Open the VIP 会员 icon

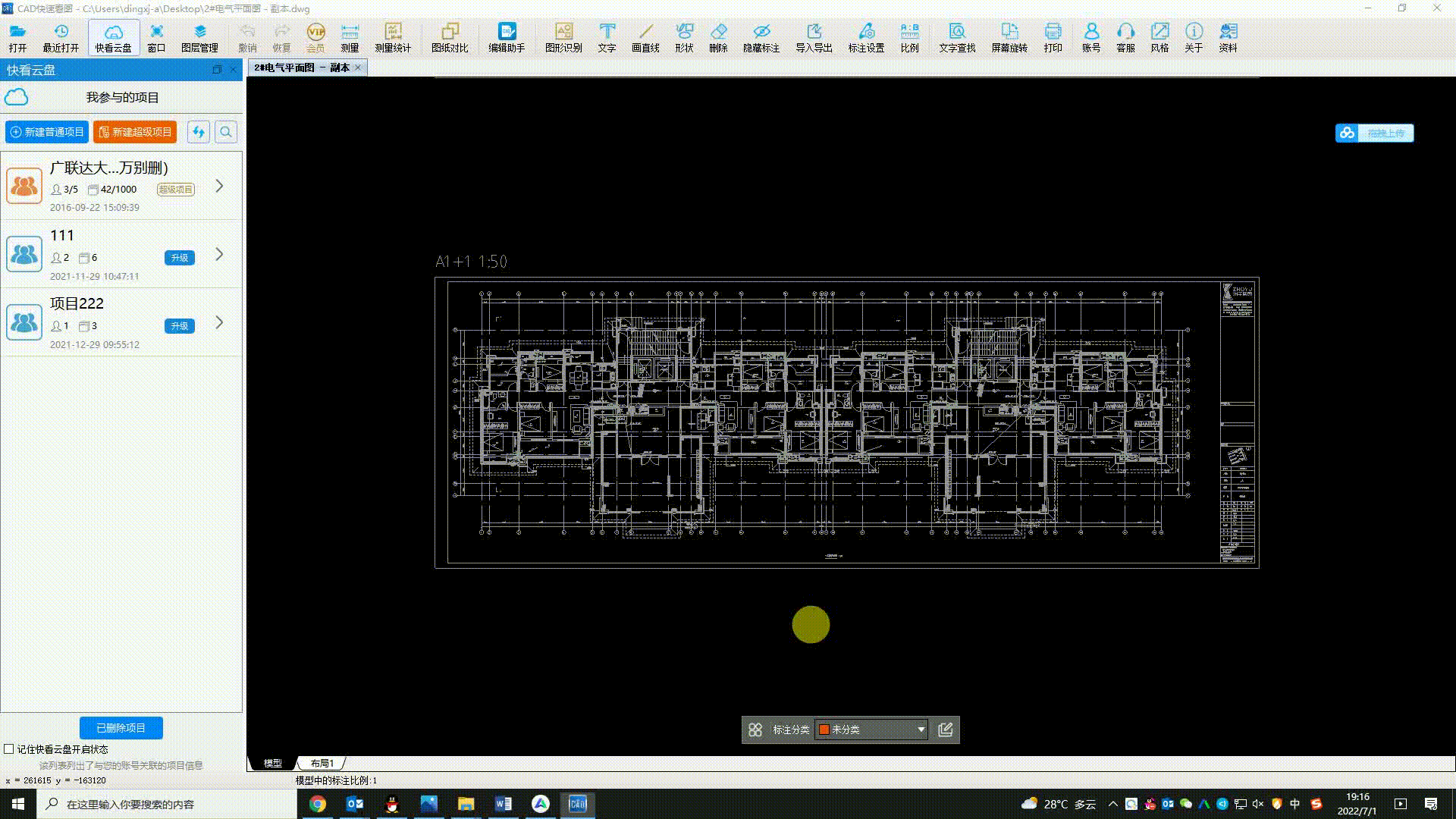point(315,37)
